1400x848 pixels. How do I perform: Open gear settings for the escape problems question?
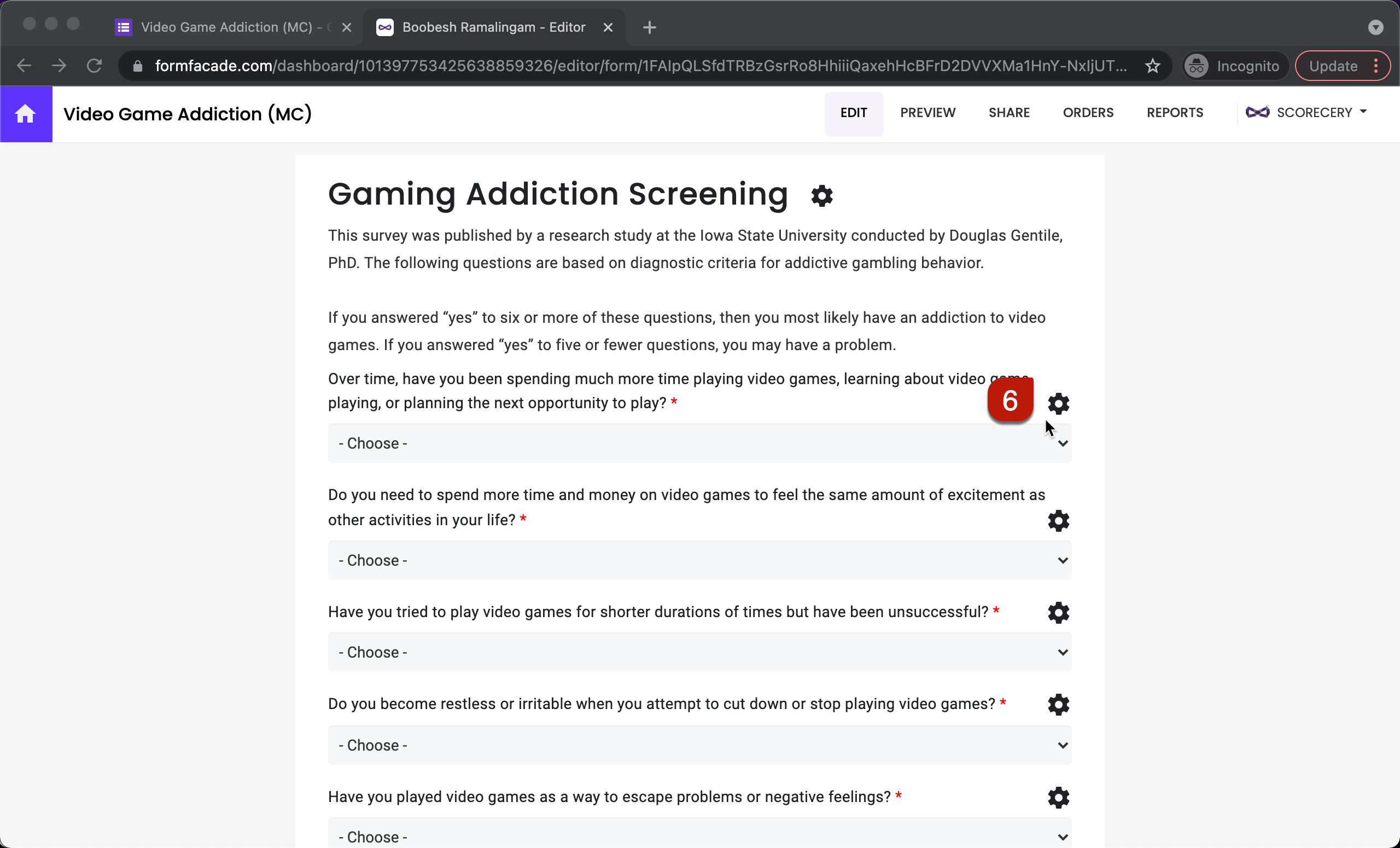pyautogui.click(x=1058, y=798)
